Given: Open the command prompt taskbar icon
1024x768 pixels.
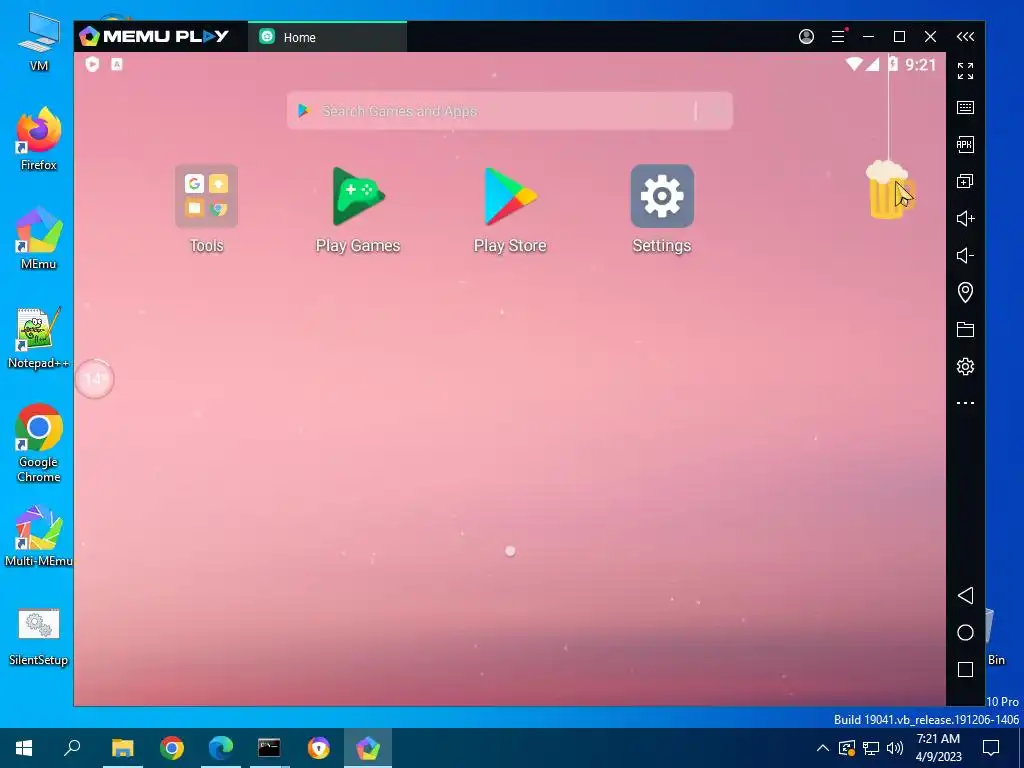Looking at the screenshot, I should coord(269,748).
